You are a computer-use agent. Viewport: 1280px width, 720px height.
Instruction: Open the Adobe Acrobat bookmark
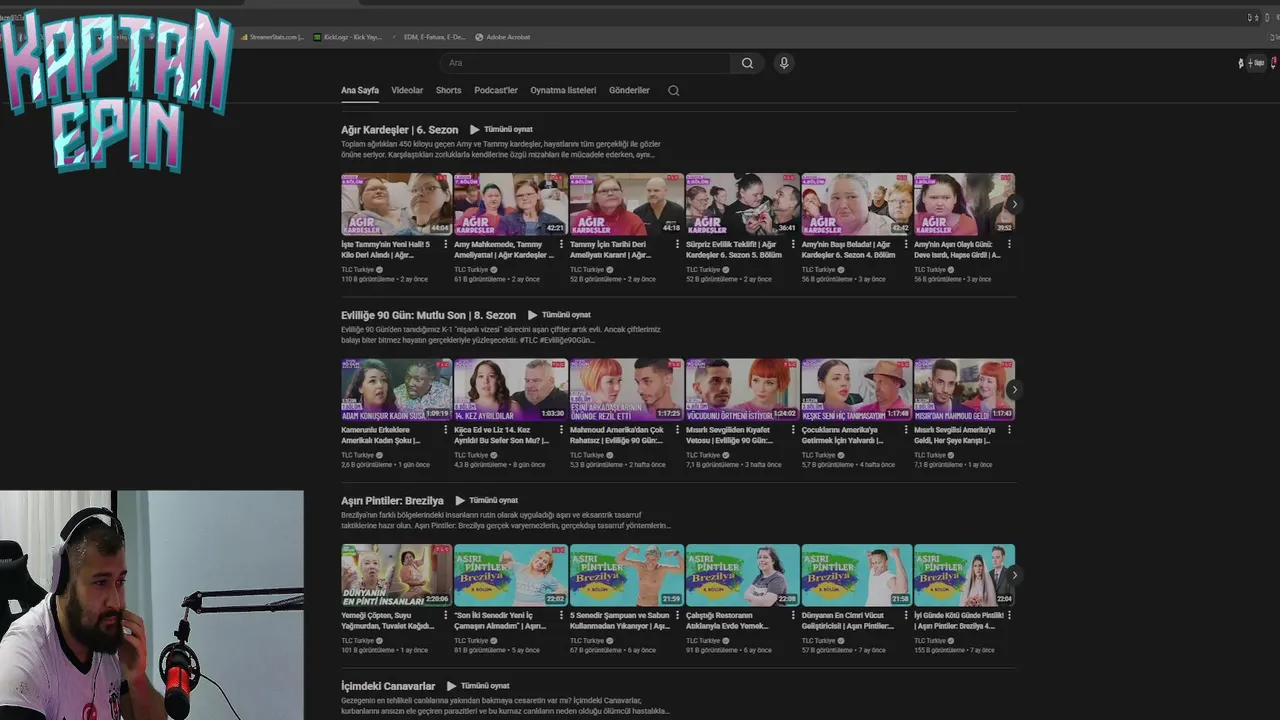point(503,37)
